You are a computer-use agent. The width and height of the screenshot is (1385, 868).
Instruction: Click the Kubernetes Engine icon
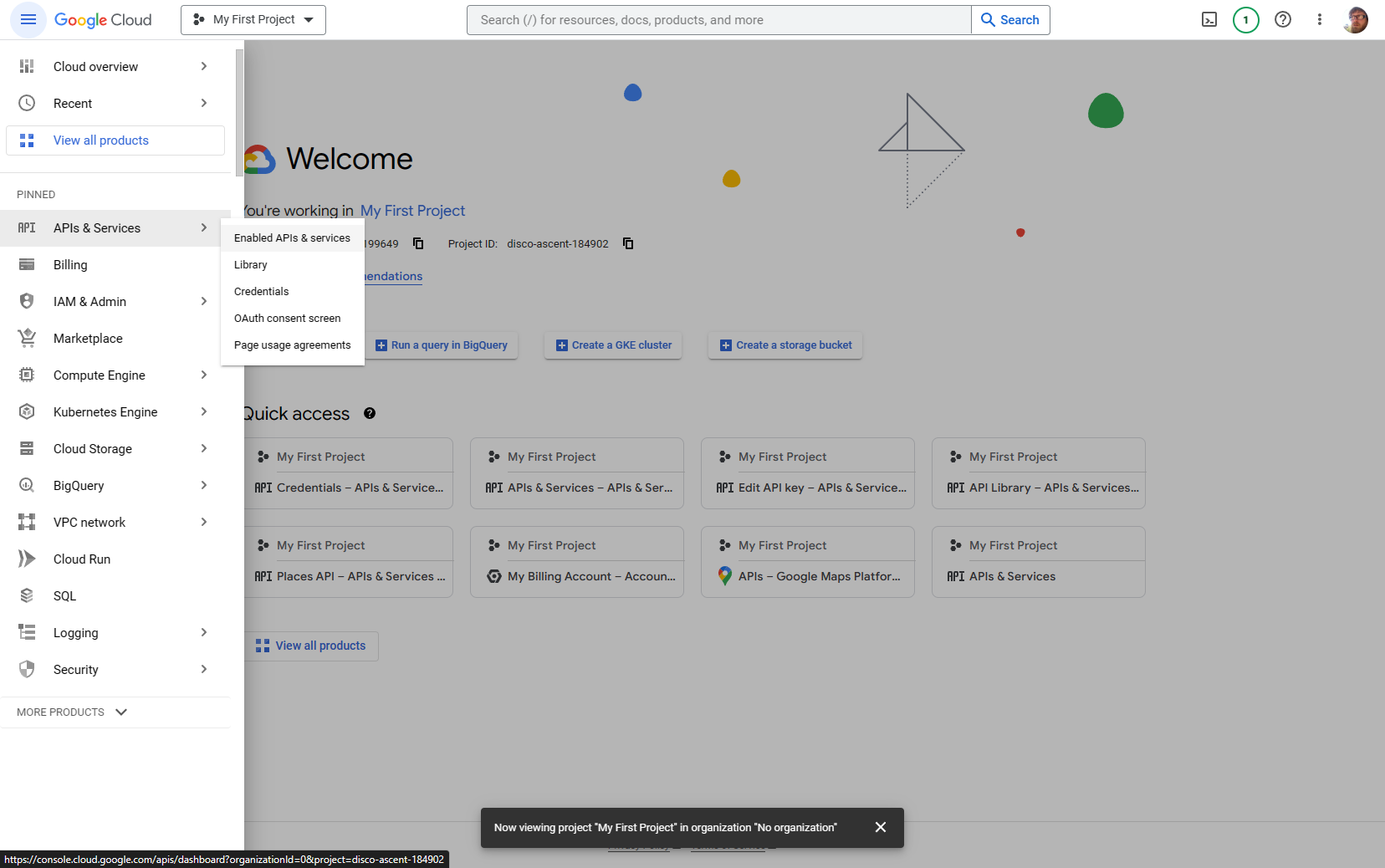point(27,411)
